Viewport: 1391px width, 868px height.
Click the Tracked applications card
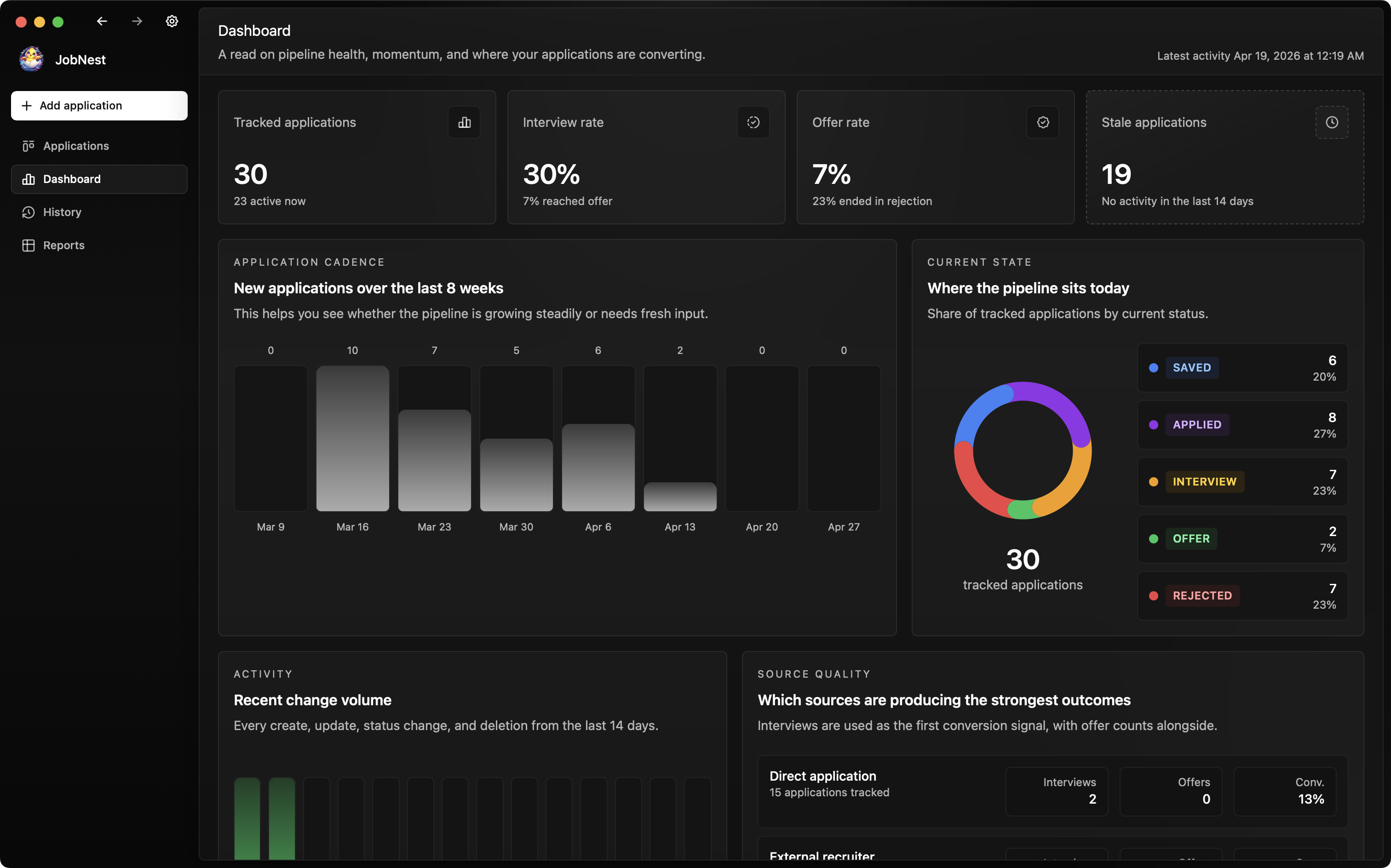pos(356,157)
